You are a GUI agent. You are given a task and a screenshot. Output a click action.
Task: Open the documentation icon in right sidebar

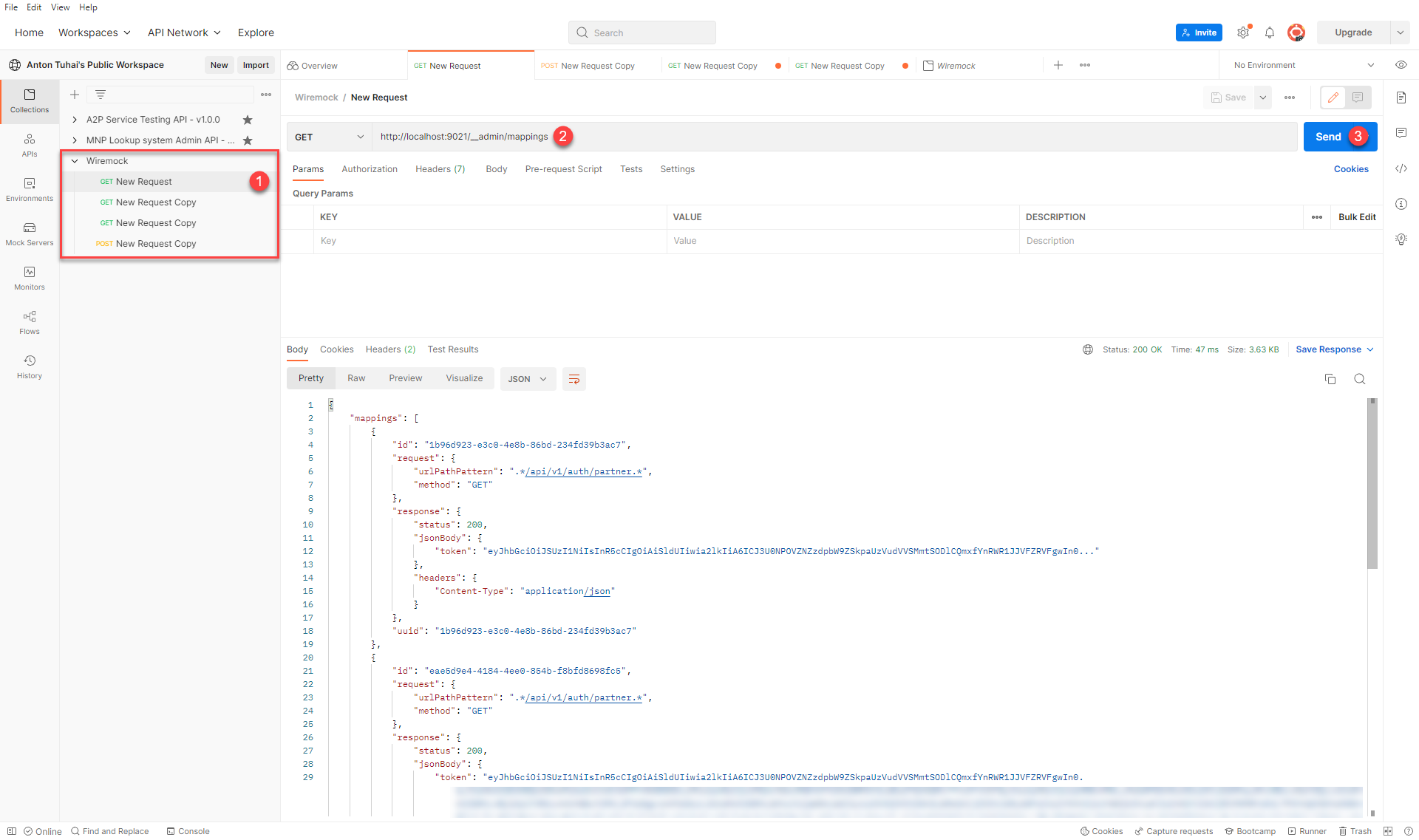tap(1401, 98)
